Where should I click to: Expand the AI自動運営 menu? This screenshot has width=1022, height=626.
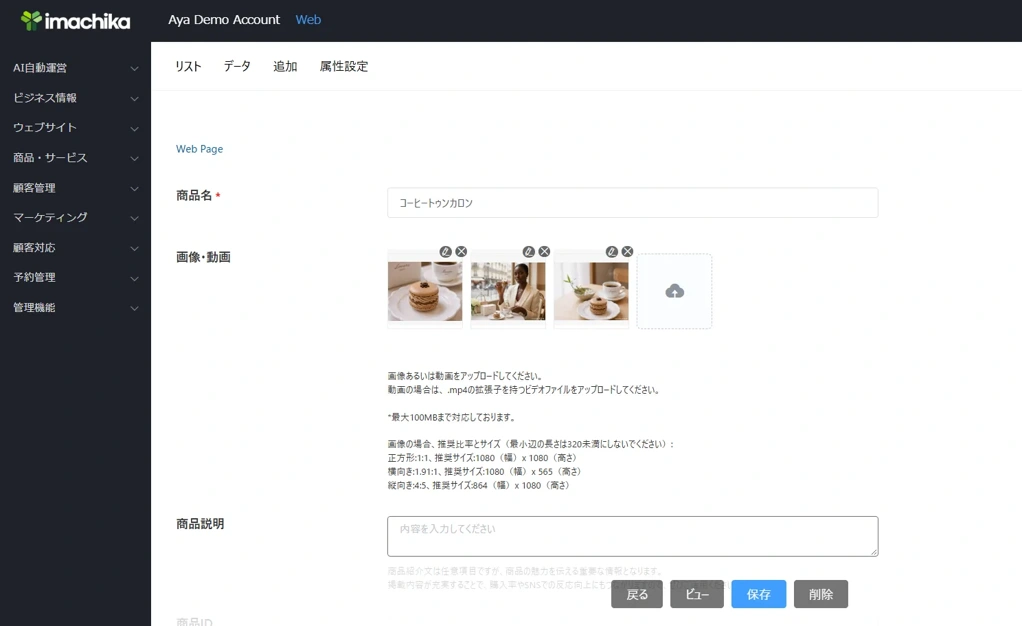pyautogui.click(x=76, y=68)
